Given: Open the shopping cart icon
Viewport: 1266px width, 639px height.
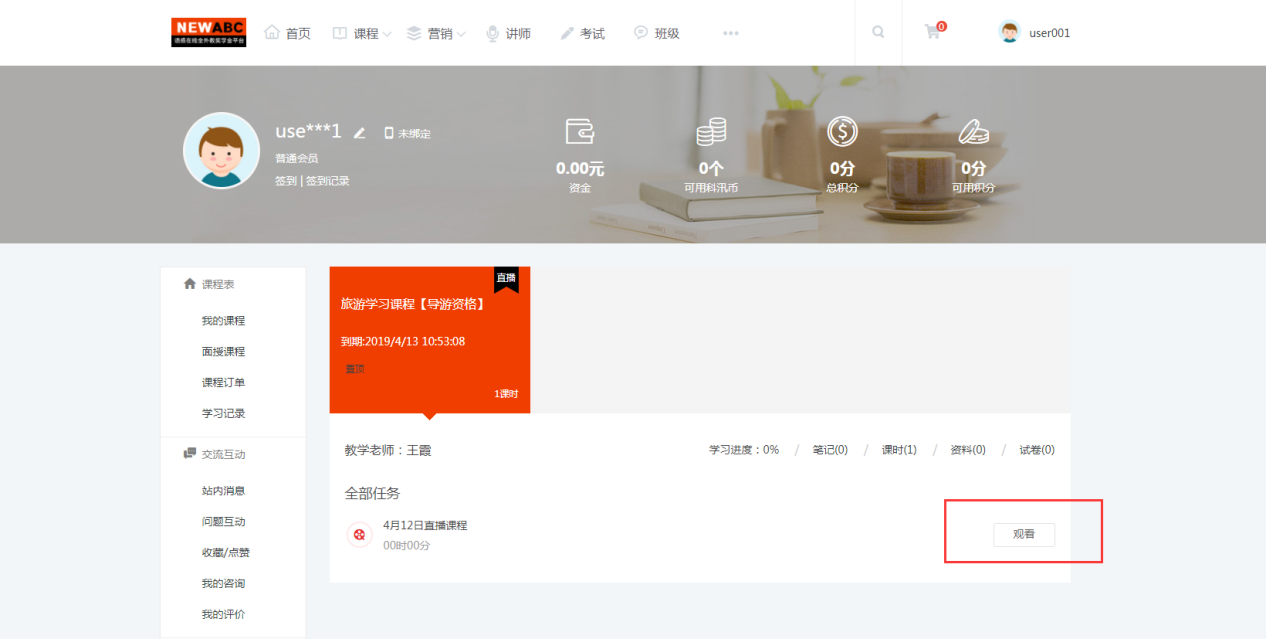Looking at the screenshot, I should [933, 32].
